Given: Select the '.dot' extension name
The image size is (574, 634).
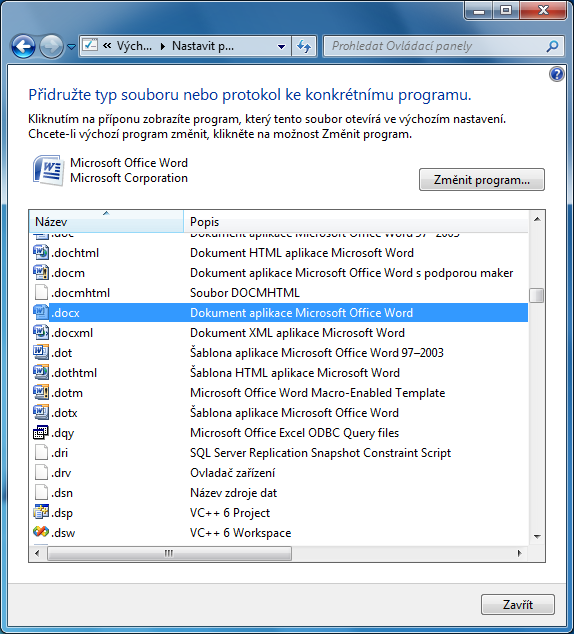Looking at the screenshot, I should 61,353.
